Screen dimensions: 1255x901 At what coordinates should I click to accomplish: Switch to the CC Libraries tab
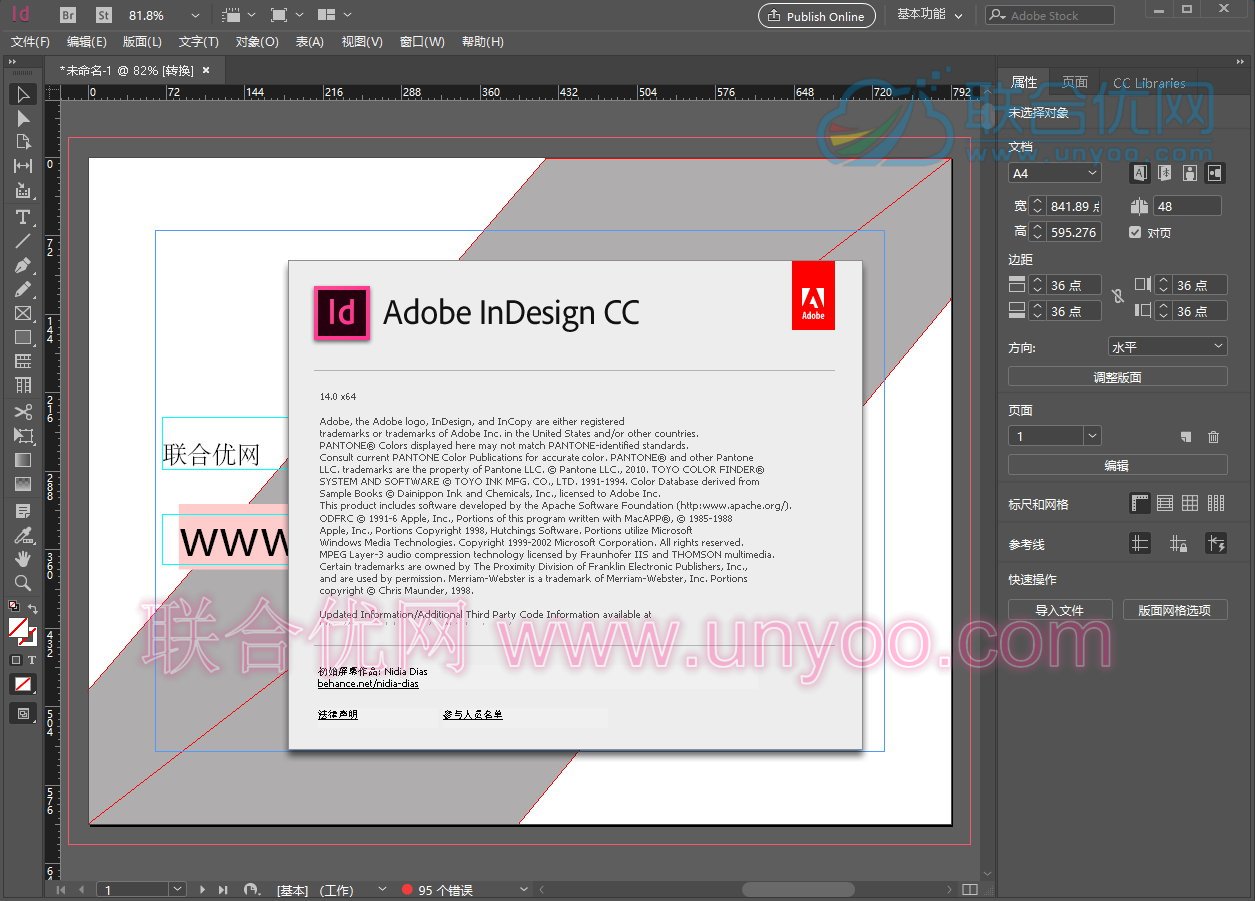(1149, 83)
